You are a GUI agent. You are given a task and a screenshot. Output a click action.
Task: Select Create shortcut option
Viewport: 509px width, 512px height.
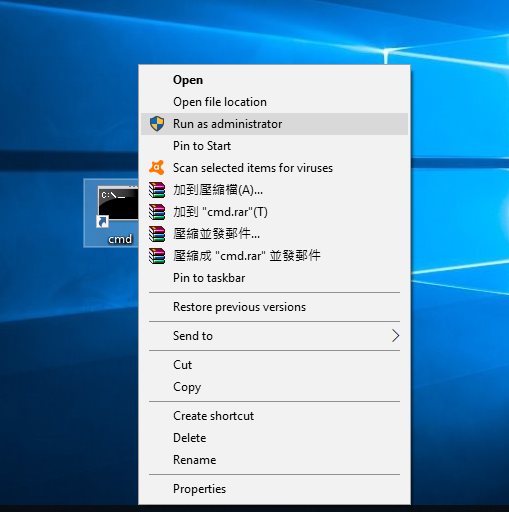(274, 416)
